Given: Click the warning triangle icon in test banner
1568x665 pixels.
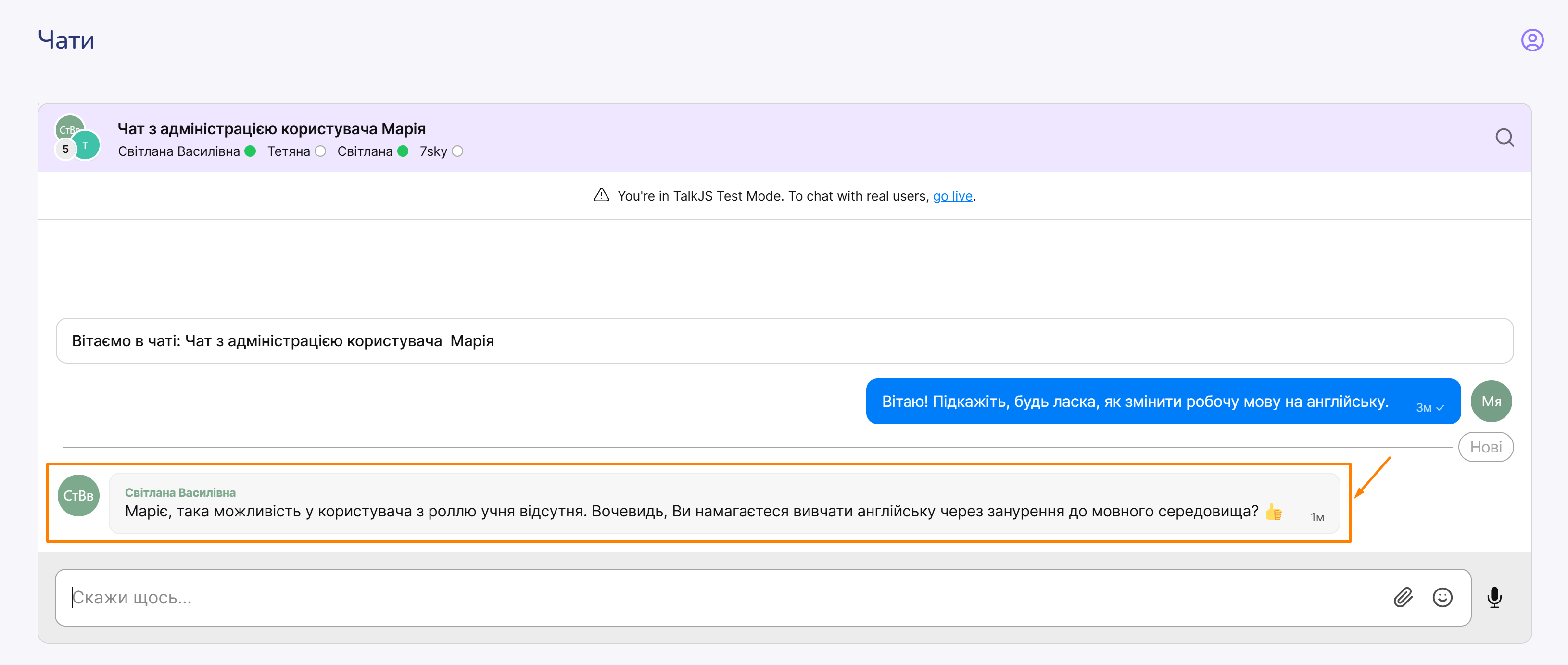Looking at the screenshot, I should coord(601,195).
